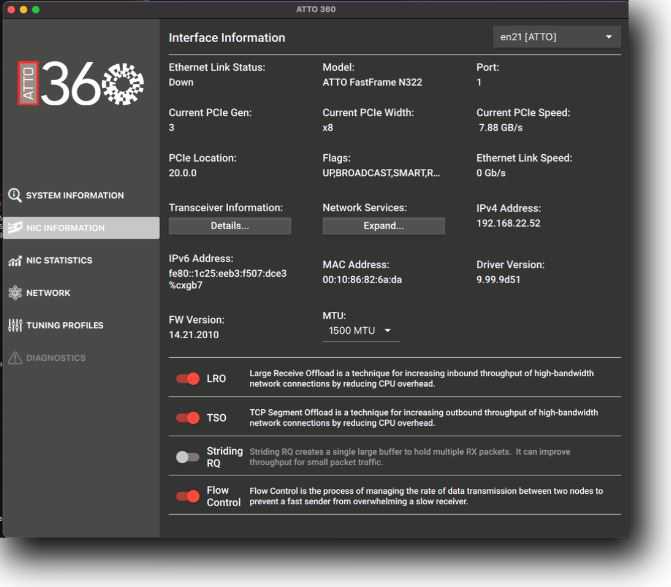Select NIC Information in sidebar
The width and height of the screenshot is (671, 587).
click(x=81, y=228)
